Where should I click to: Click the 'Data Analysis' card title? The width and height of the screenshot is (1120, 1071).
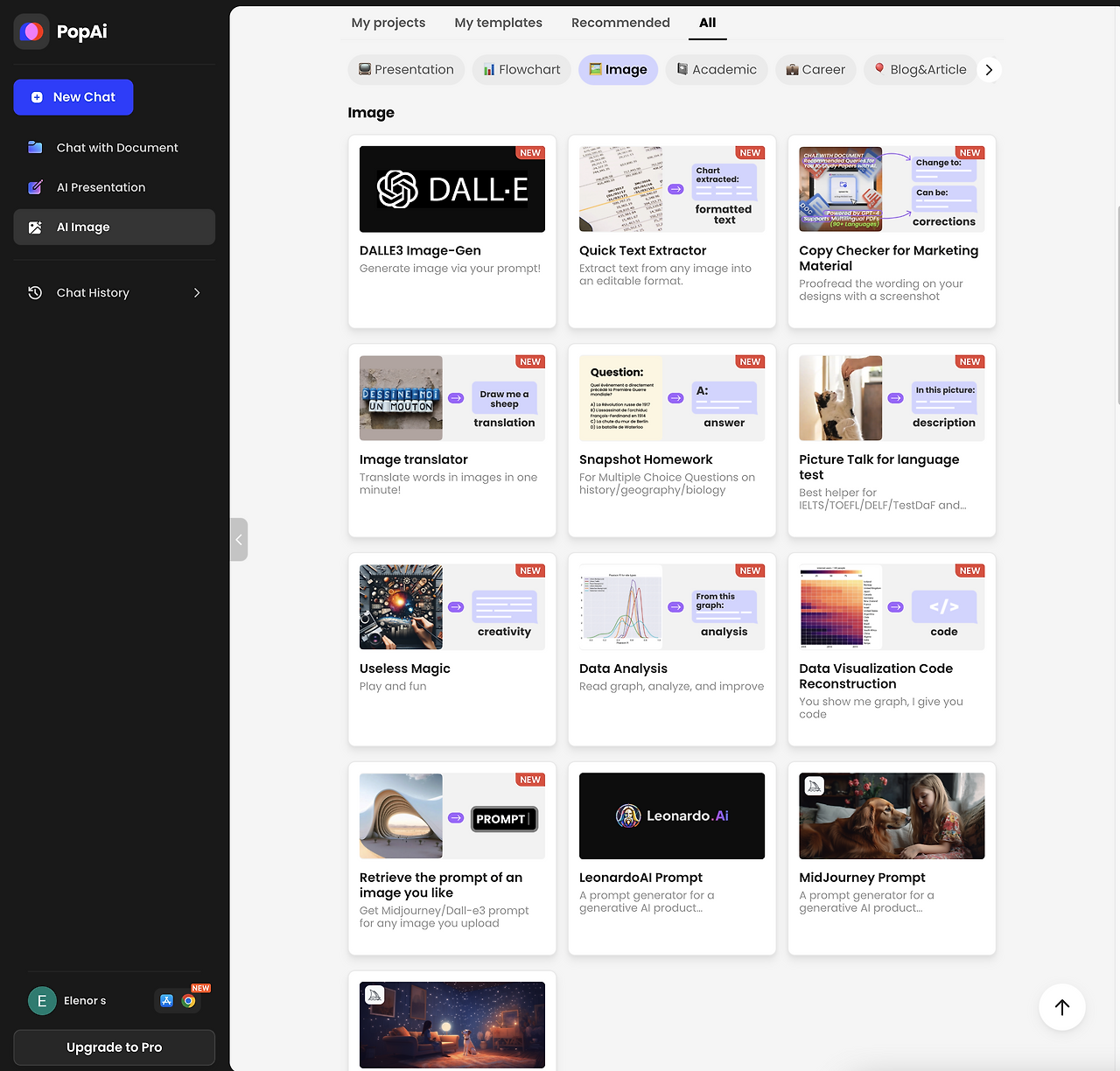623,669
